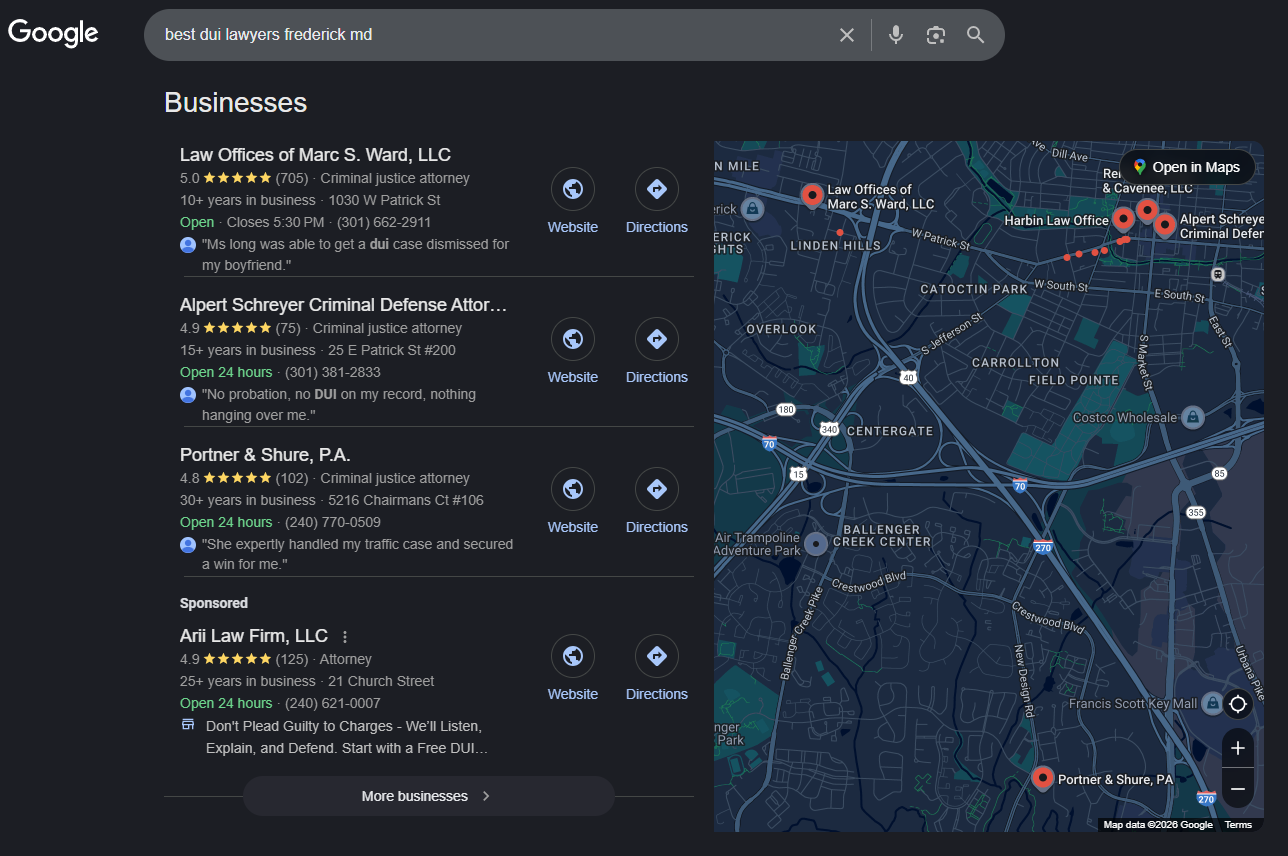
Task: Get directions to Portner & Shure, P.A.
Action: (657, 501)
